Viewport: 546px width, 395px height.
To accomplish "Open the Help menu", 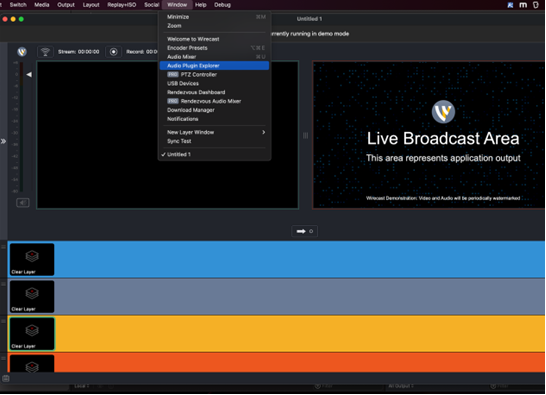I will point(201,5).
